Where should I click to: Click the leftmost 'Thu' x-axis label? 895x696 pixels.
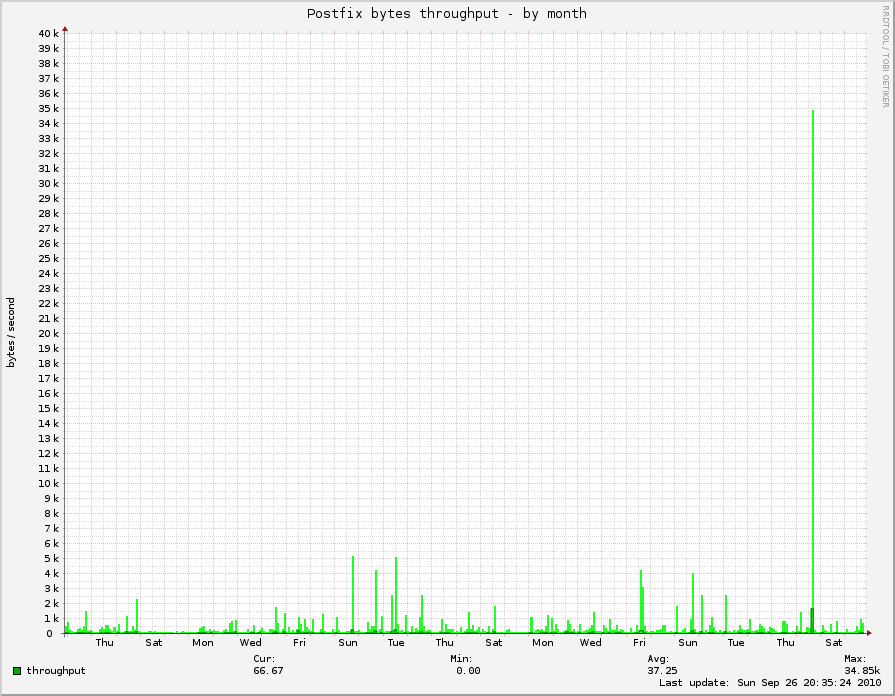pos(105,642)
